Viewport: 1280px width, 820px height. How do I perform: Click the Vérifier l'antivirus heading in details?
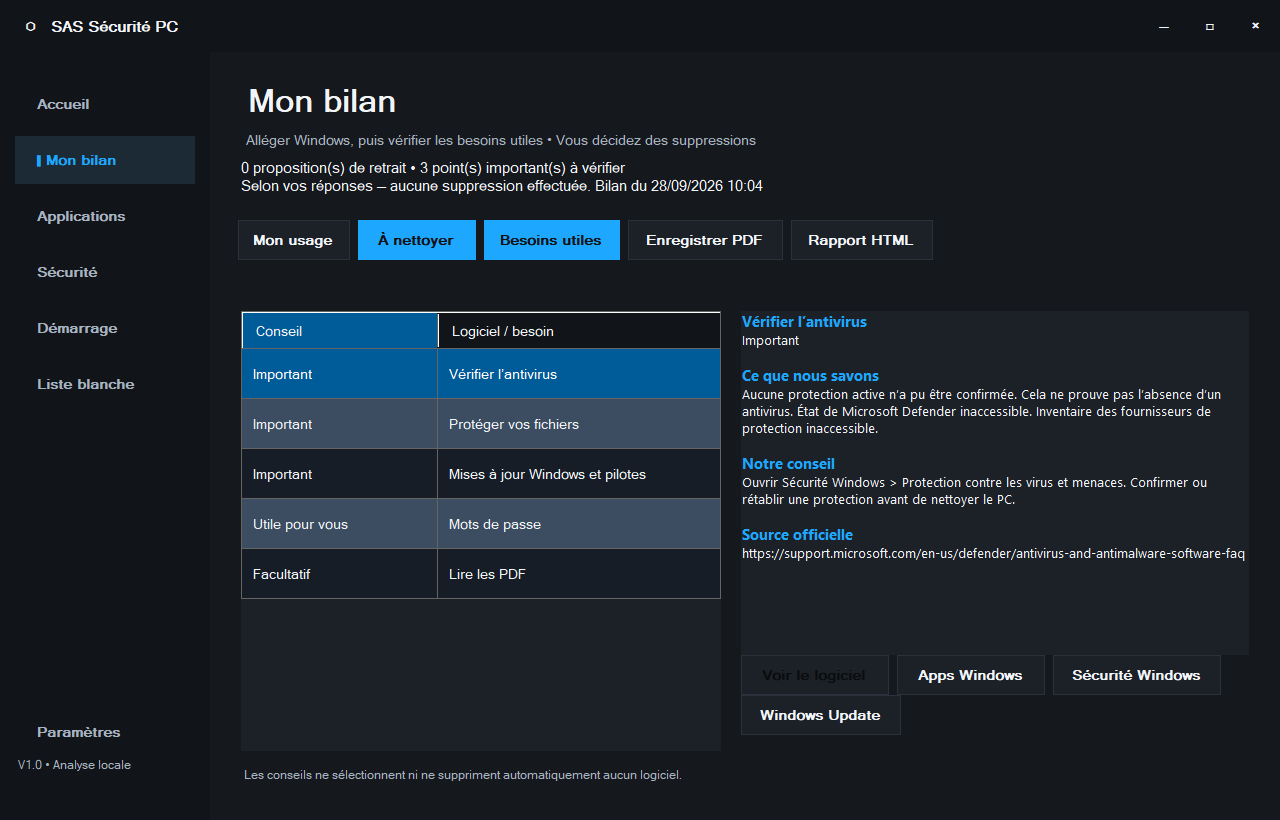804,322
